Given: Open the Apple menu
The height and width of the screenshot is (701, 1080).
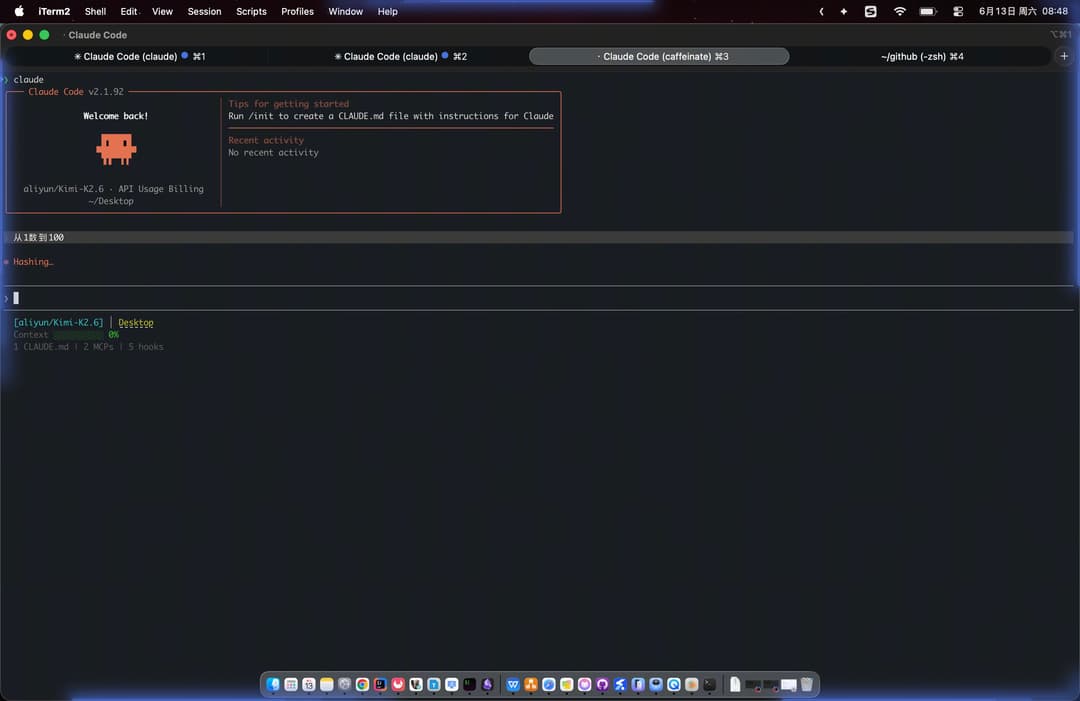Looking at the screenshot, I should 19,11.
